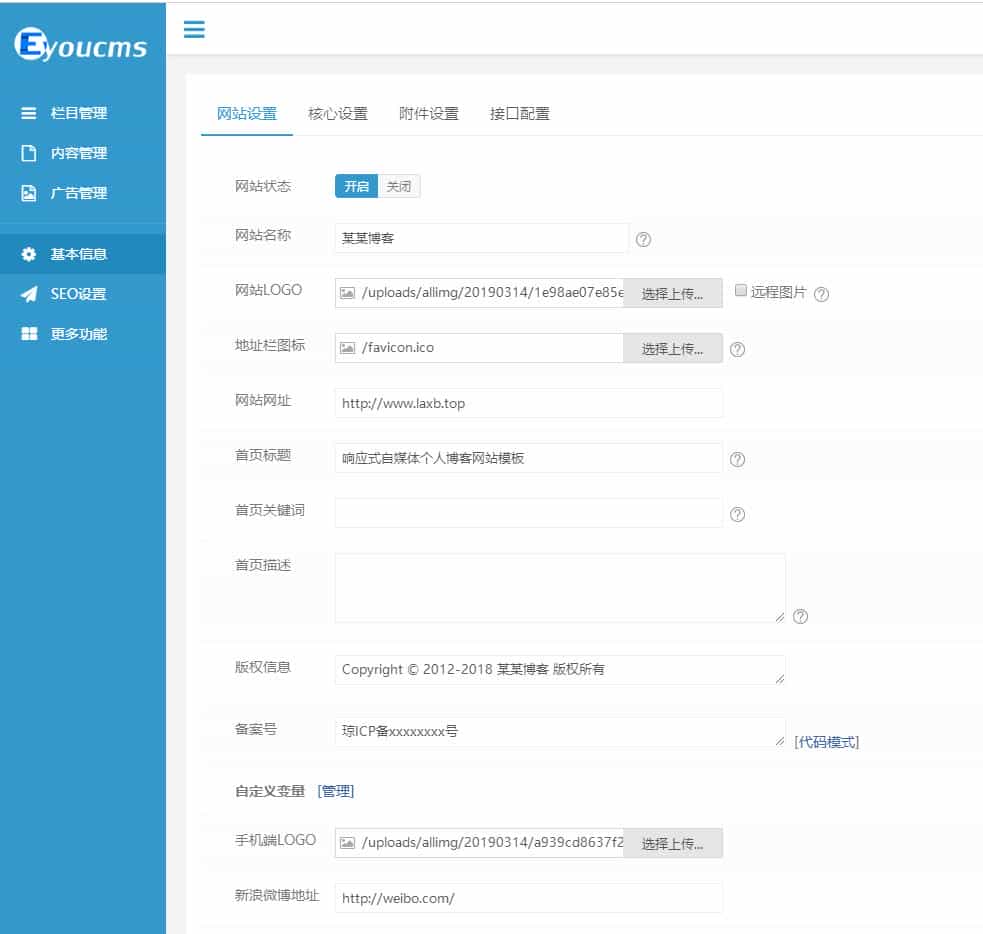Screen dimensions: 983x934
Task: Click 选择上传 for 地址栏图标
Action: (x=673, y=349)
